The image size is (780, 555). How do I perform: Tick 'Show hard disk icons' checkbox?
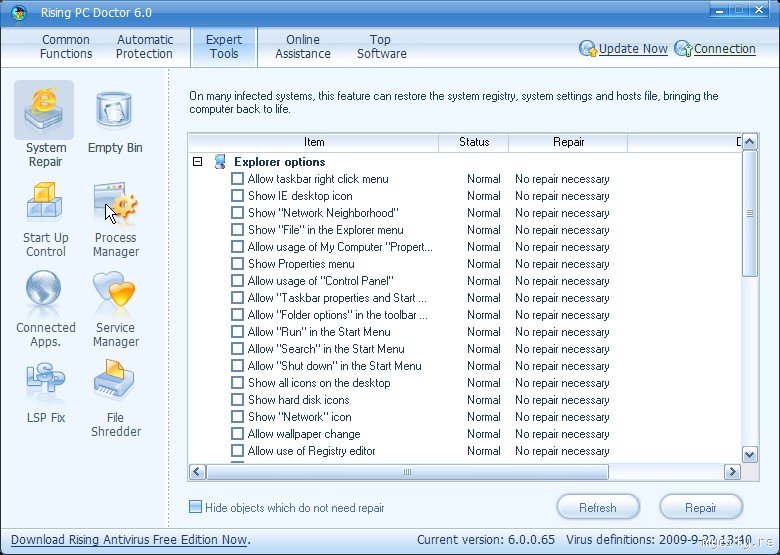click(x=237, y=399)
